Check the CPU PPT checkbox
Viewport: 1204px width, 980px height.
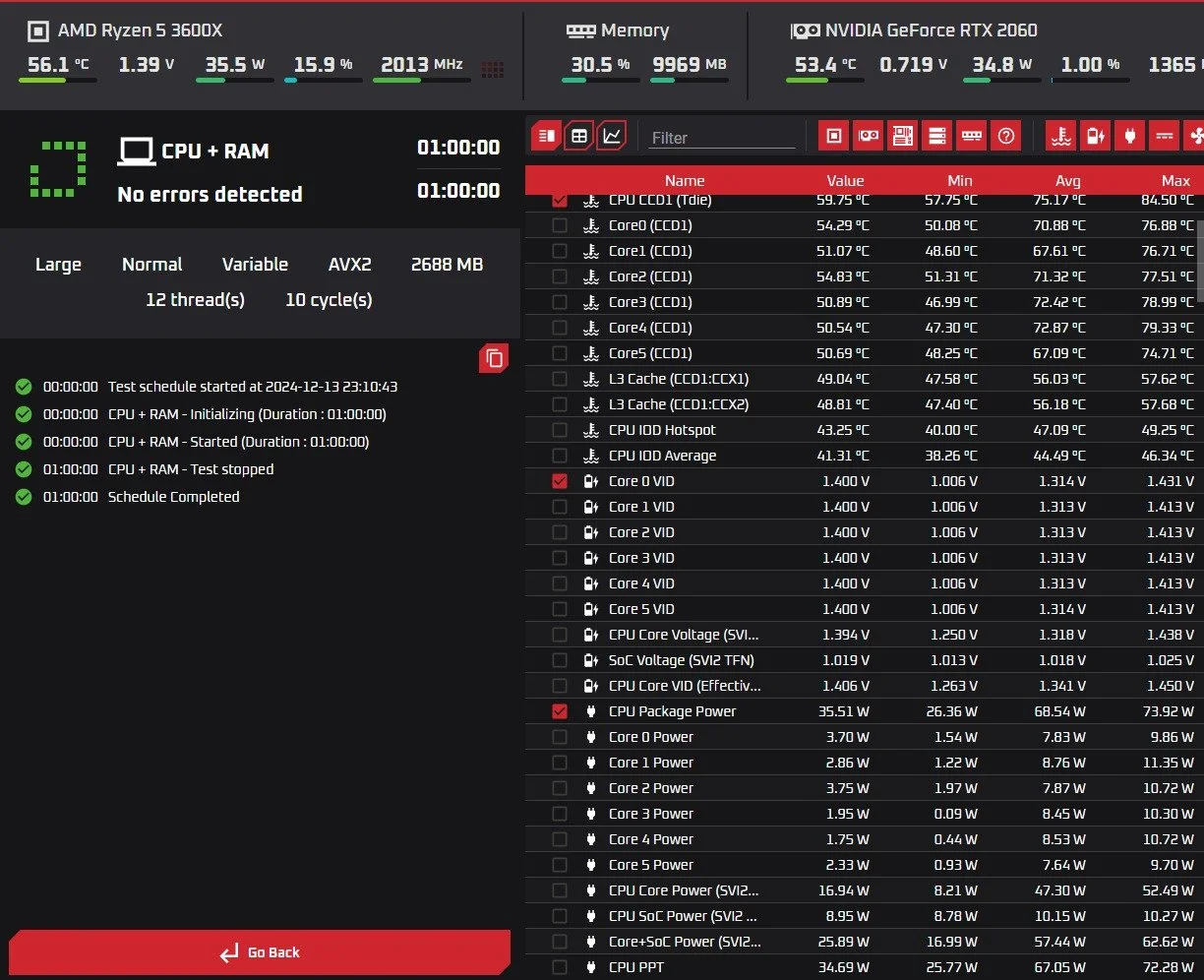pyautogui.click(x=560, y=967)
